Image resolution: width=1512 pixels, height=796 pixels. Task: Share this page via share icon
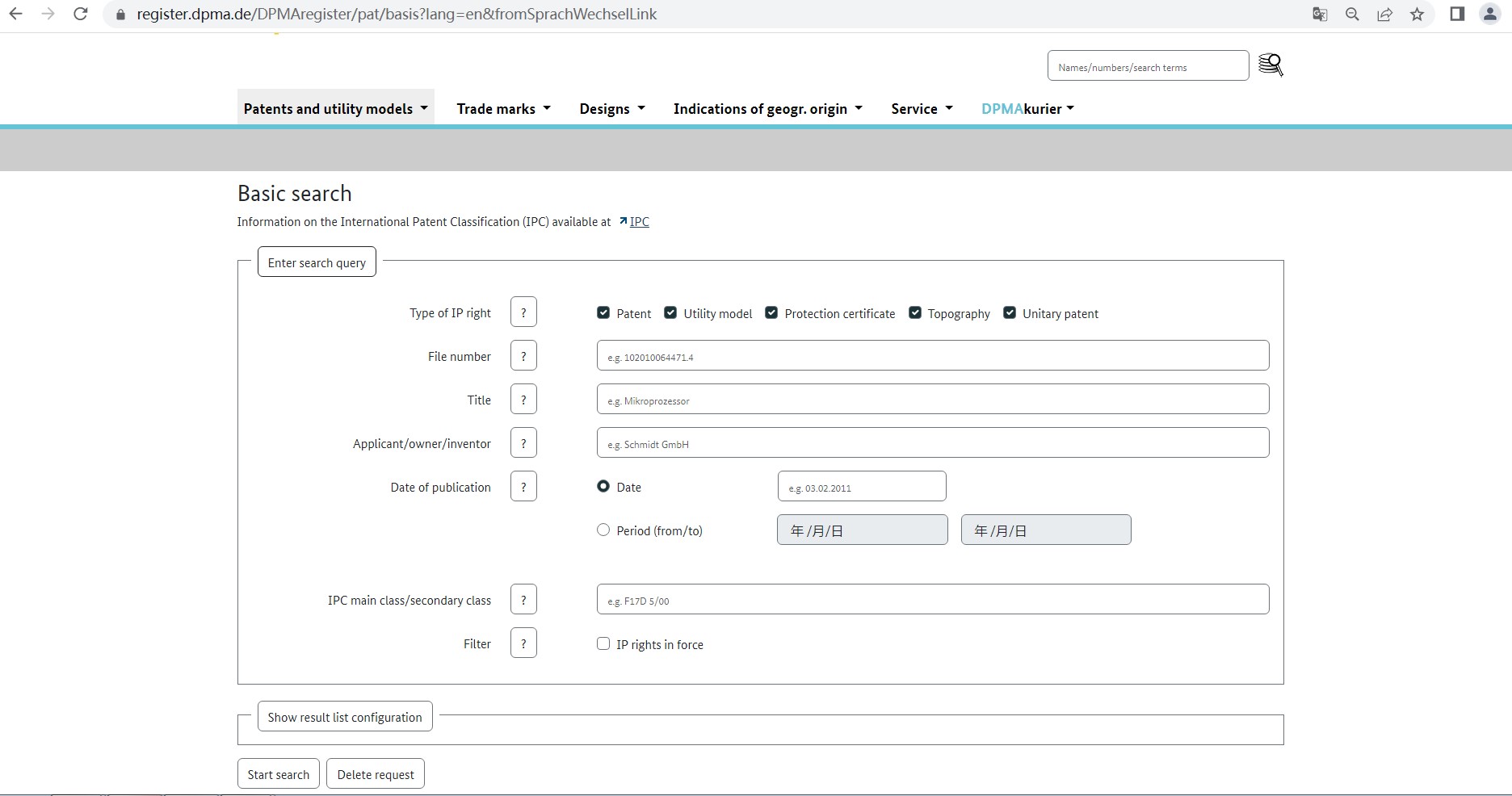(1384, 14)
